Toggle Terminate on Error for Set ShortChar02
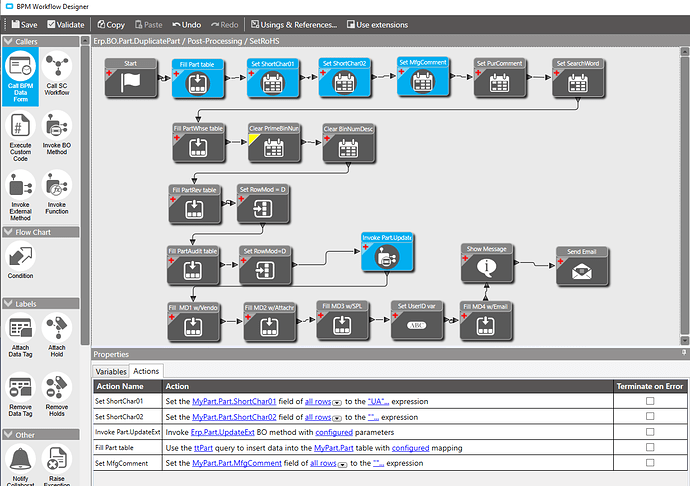 point(650,416)
